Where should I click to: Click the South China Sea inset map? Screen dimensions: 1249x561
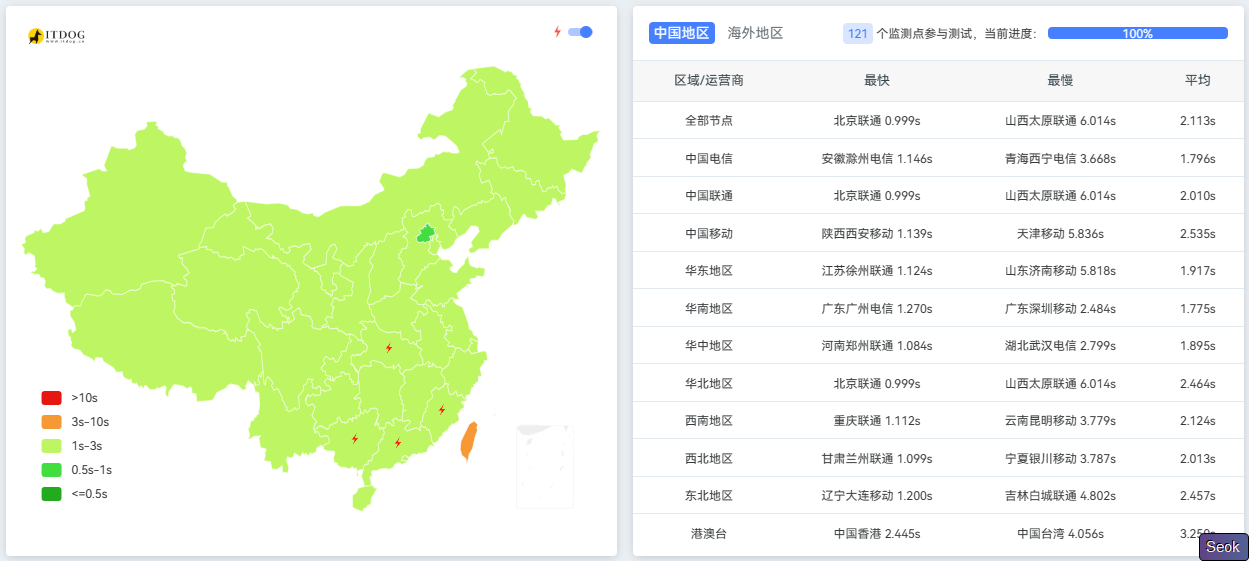point(545,467)
